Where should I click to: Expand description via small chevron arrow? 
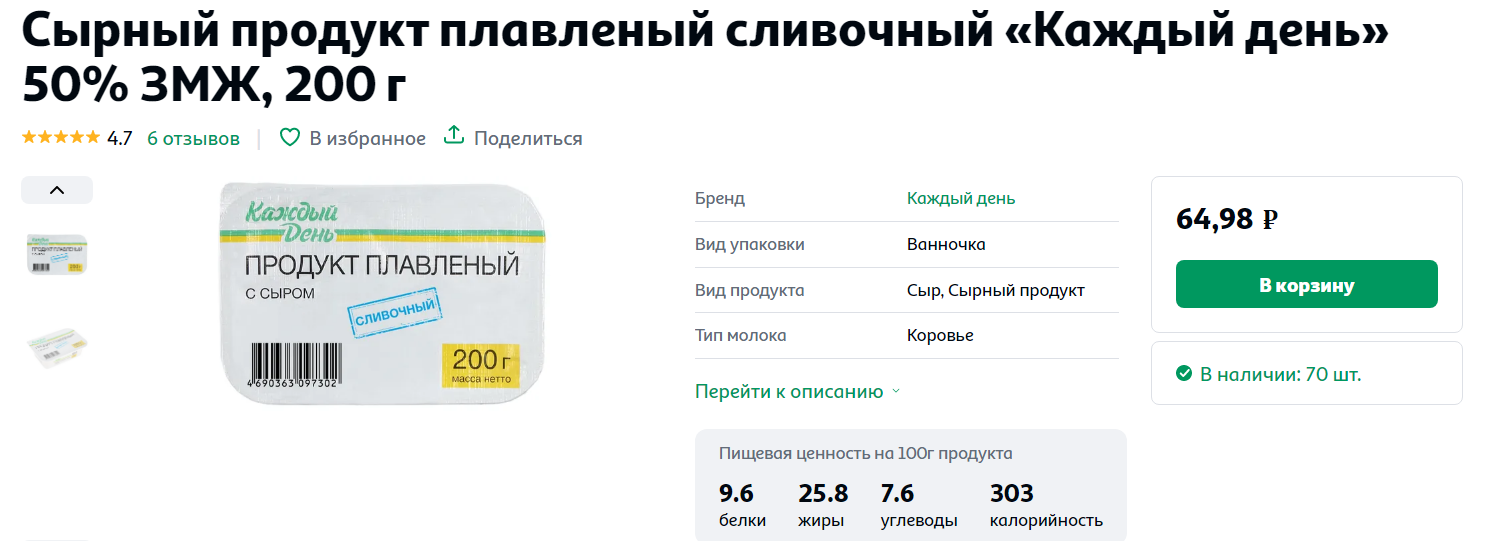pyautogui.click(x=896, y=392)
